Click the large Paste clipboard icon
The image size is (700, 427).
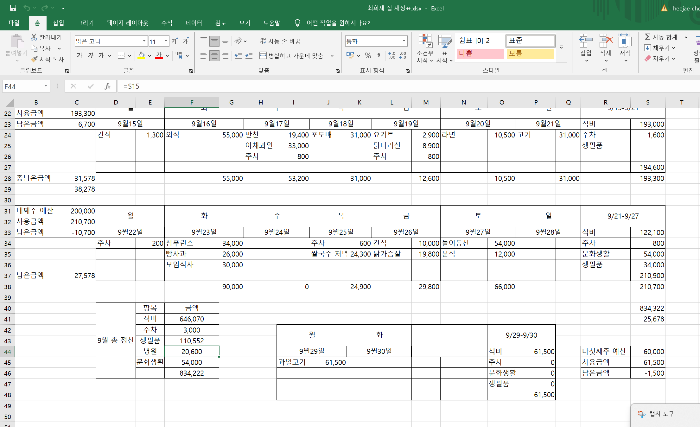(17, 42)
